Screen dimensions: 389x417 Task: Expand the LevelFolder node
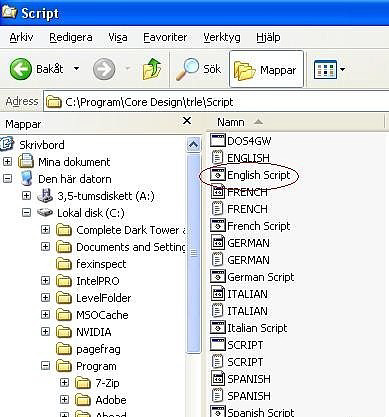coord(45,298)
